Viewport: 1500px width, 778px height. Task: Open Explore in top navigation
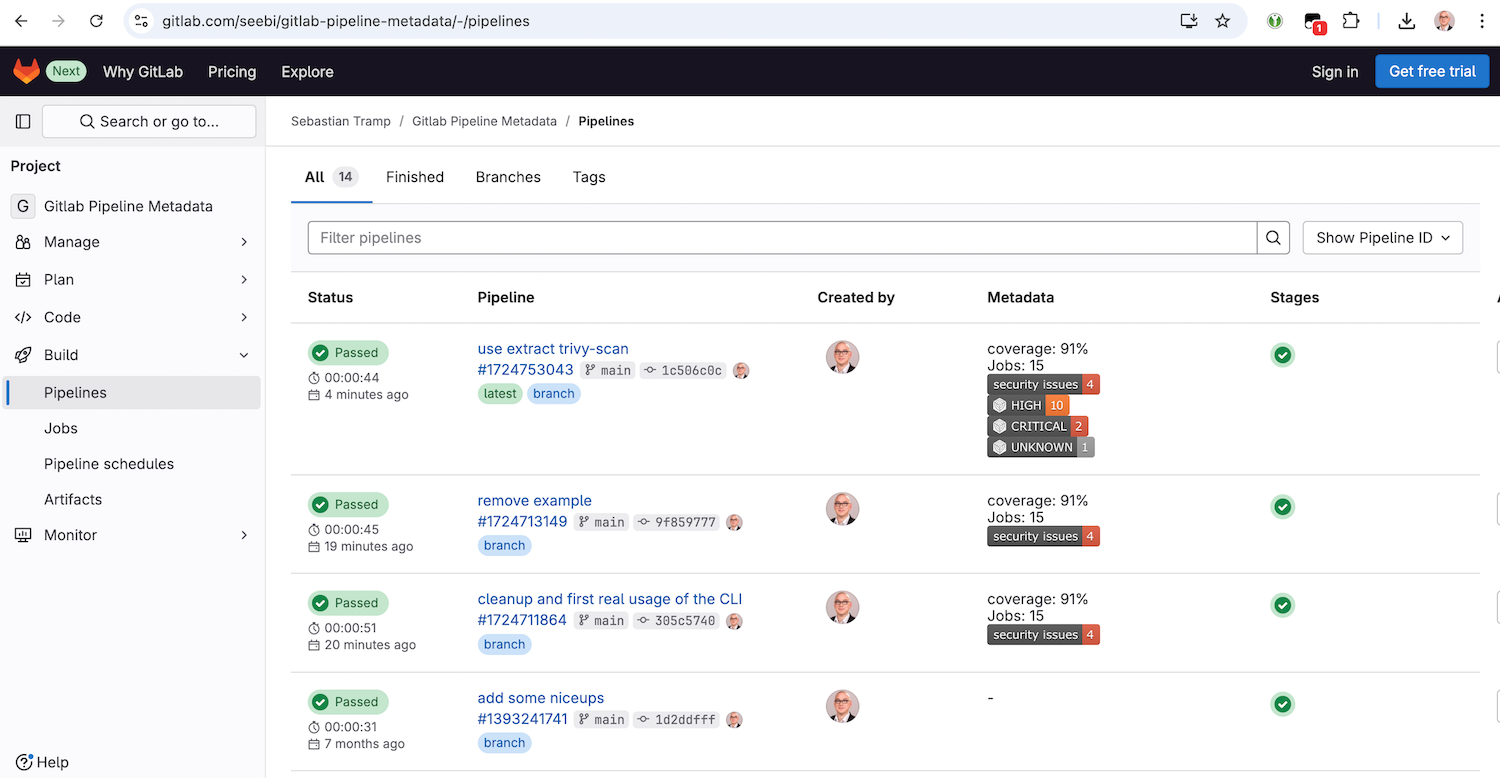coord(307,72)
